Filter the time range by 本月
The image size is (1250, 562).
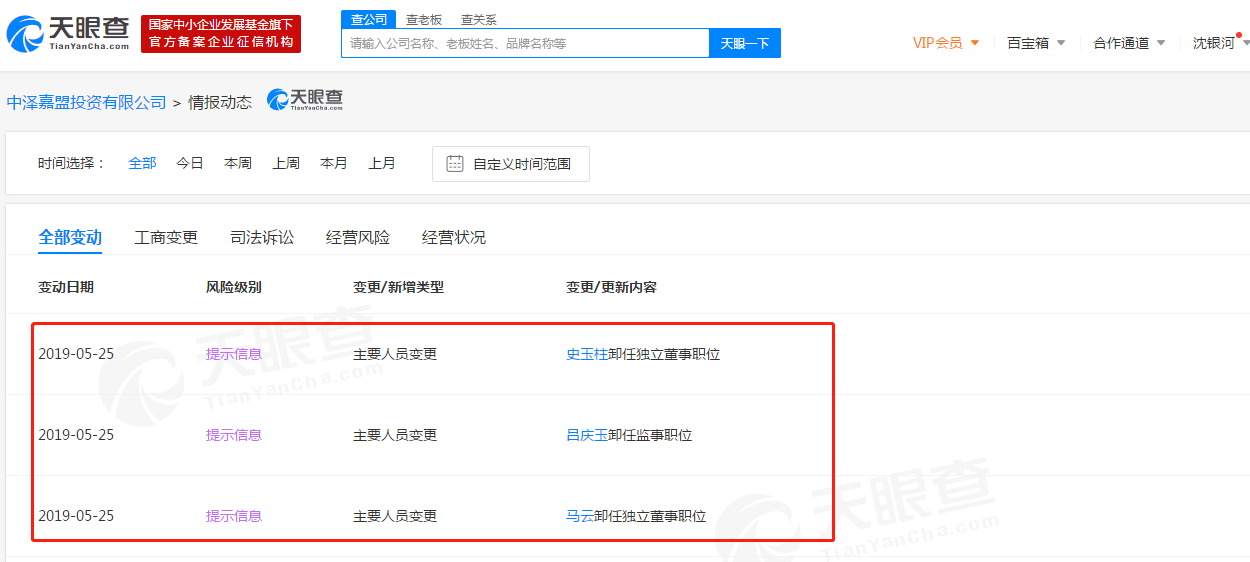click(334, 163)
